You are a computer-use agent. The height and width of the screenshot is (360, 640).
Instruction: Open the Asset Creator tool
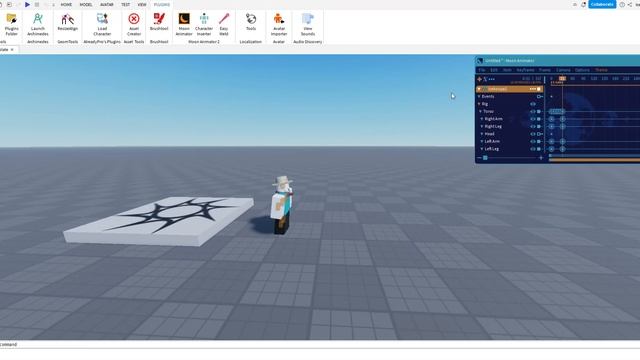pyautogui.click(x=134, y=24)
